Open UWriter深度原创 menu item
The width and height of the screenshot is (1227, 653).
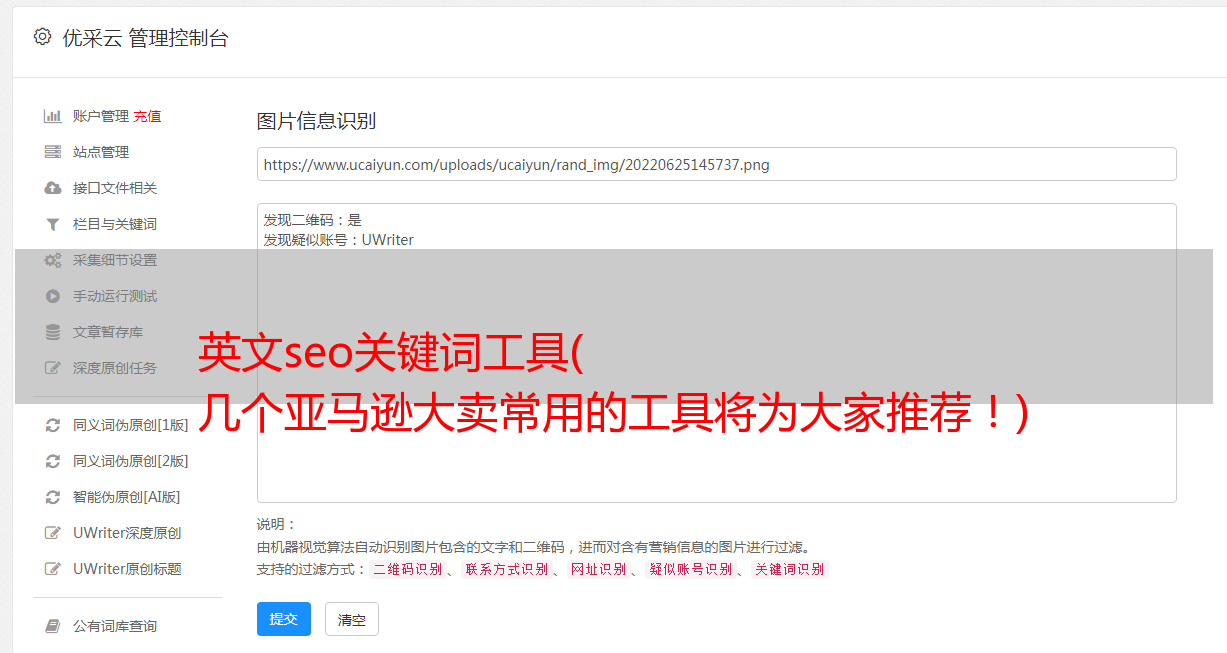pos(127,533)
